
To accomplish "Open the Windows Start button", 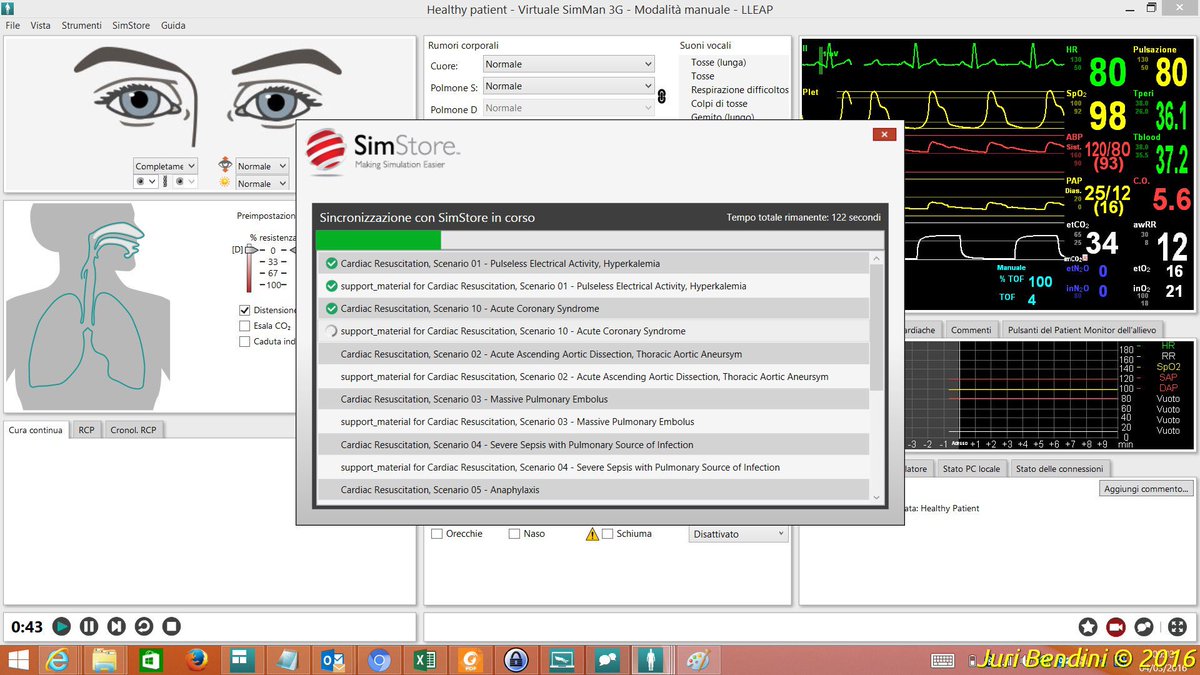I will coord(17,660).
